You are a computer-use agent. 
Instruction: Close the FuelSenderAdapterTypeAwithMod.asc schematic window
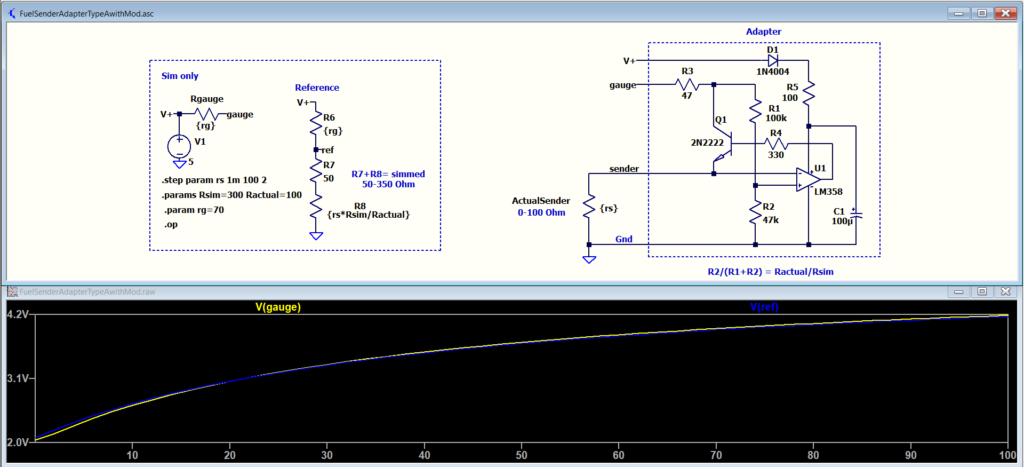click(1004, 12)
